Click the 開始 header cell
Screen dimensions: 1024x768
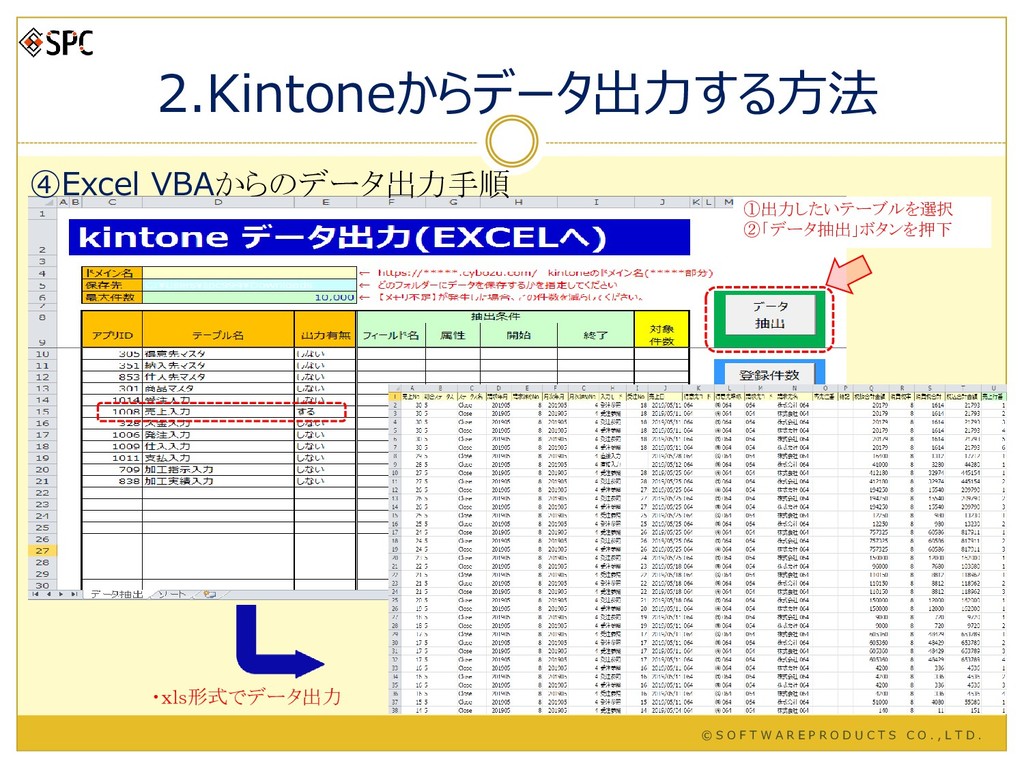coord(519,335)
